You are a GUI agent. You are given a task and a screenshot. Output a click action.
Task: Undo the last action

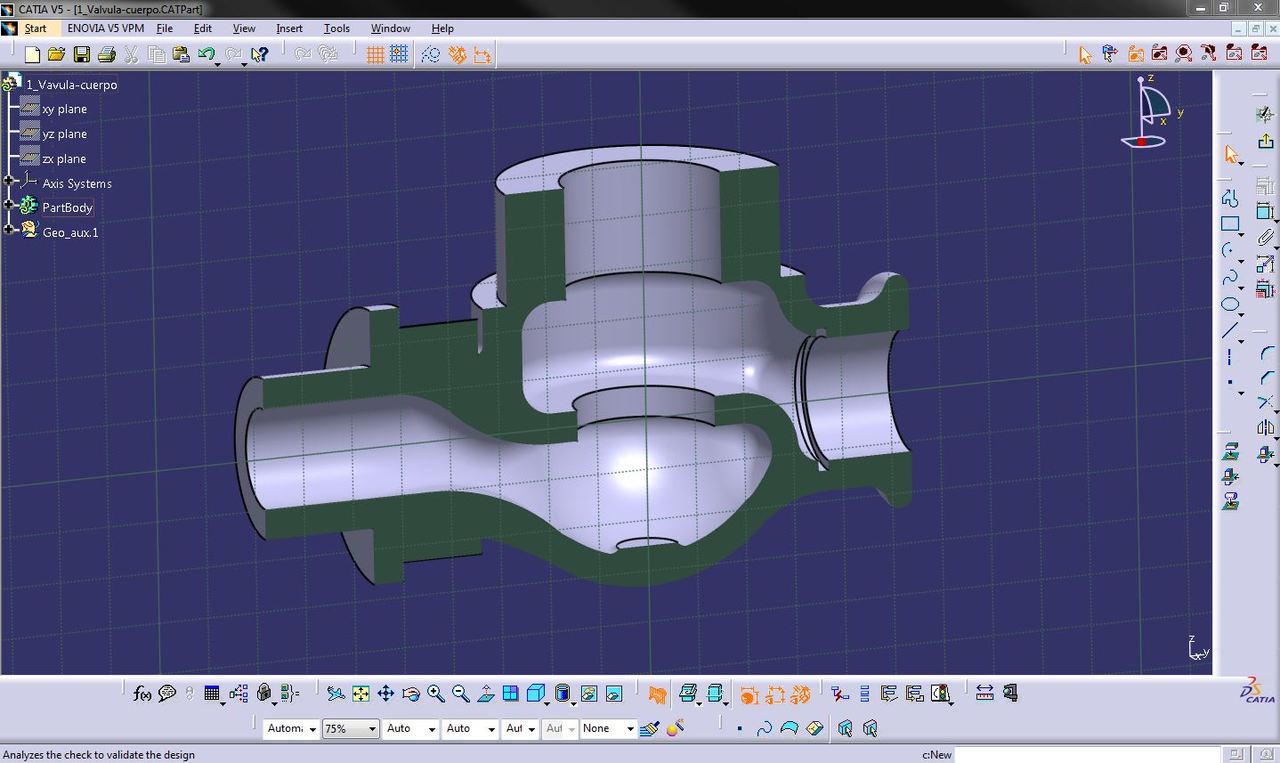pos(206,54)
